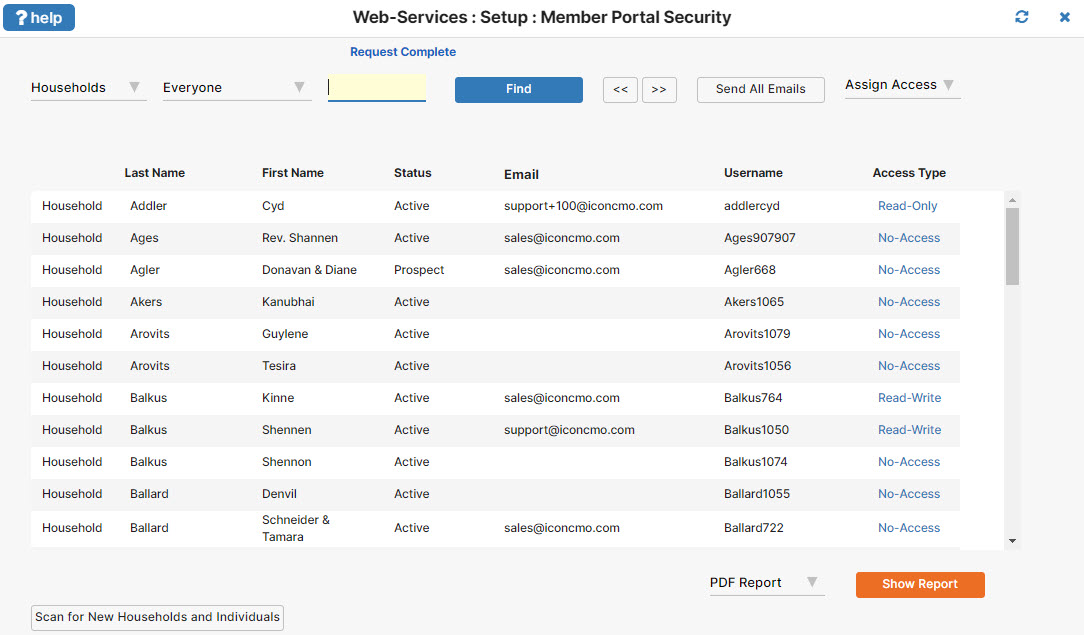
Task: Click the scrollbar's down arrow
Action: click(1013, 540)
